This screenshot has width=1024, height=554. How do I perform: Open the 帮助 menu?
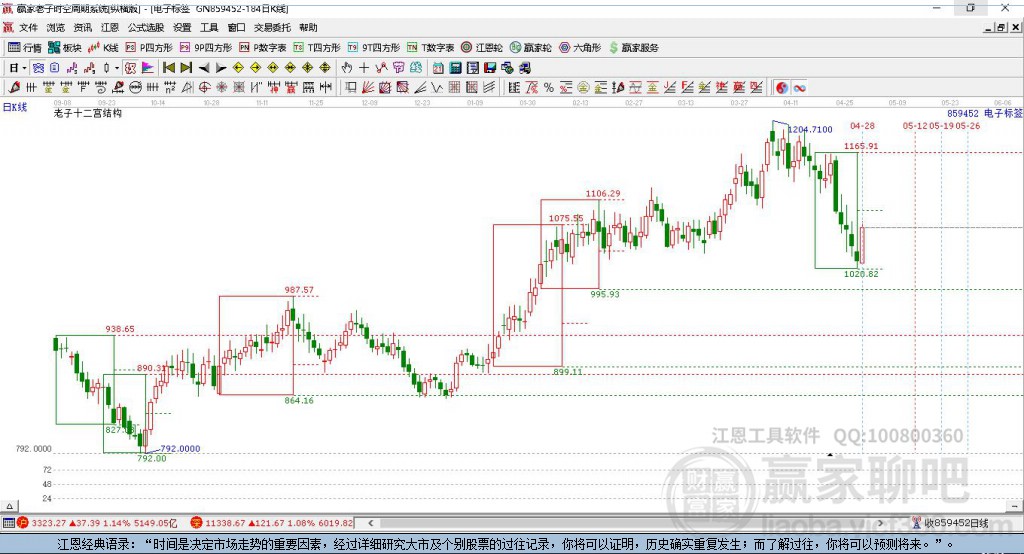(308, 27)
